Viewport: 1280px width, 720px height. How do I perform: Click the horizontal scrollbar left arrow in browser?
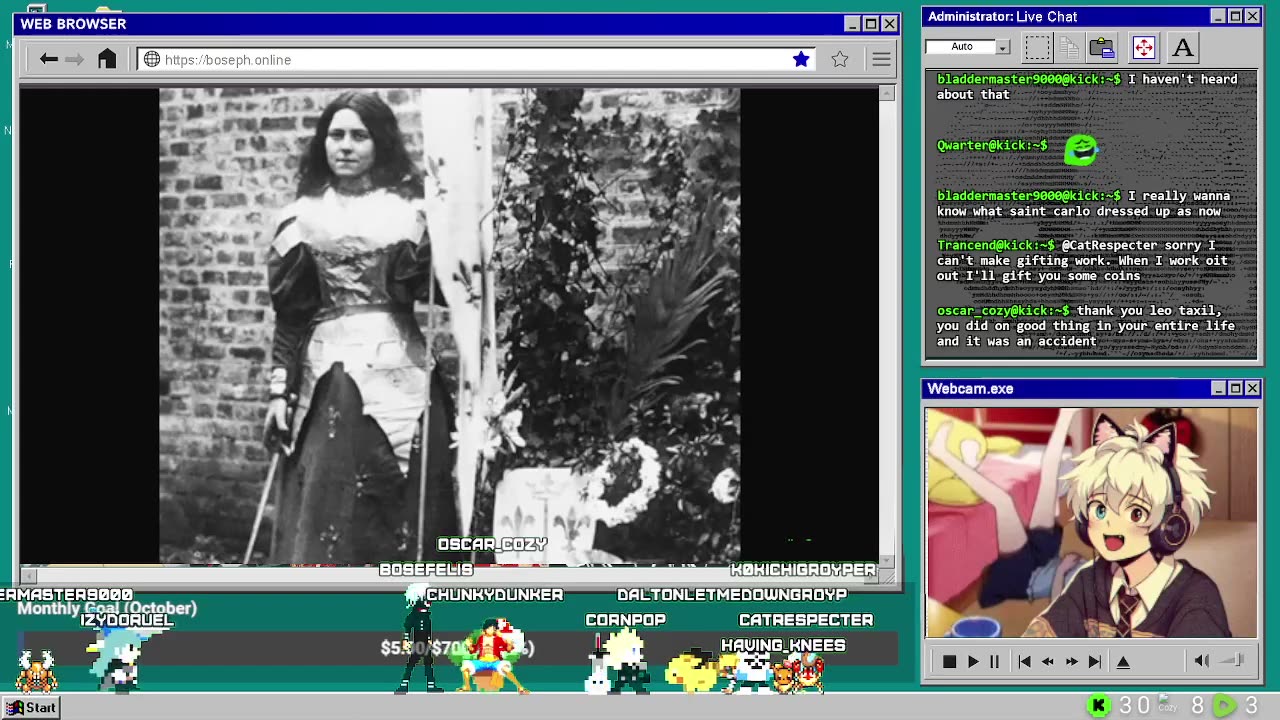[29, 574]
